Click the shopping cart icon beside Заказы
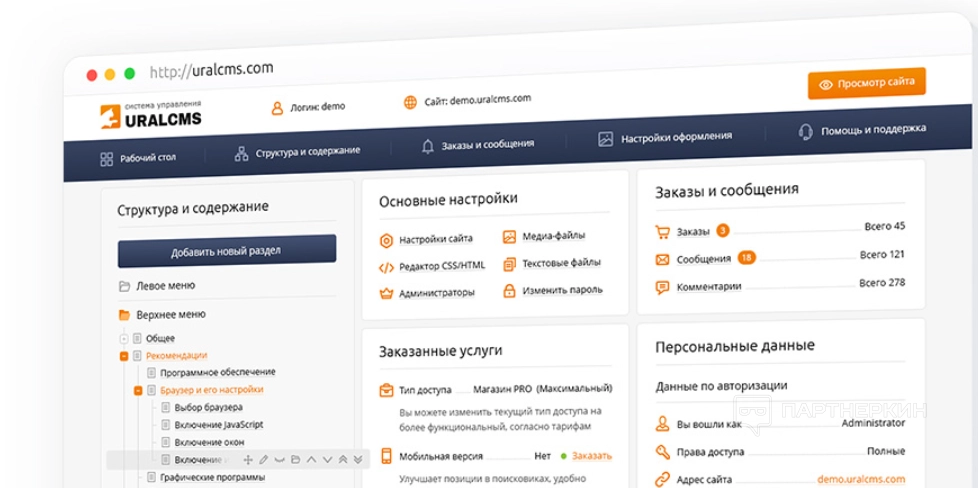 pyautogui.click(x=662, y=232)
